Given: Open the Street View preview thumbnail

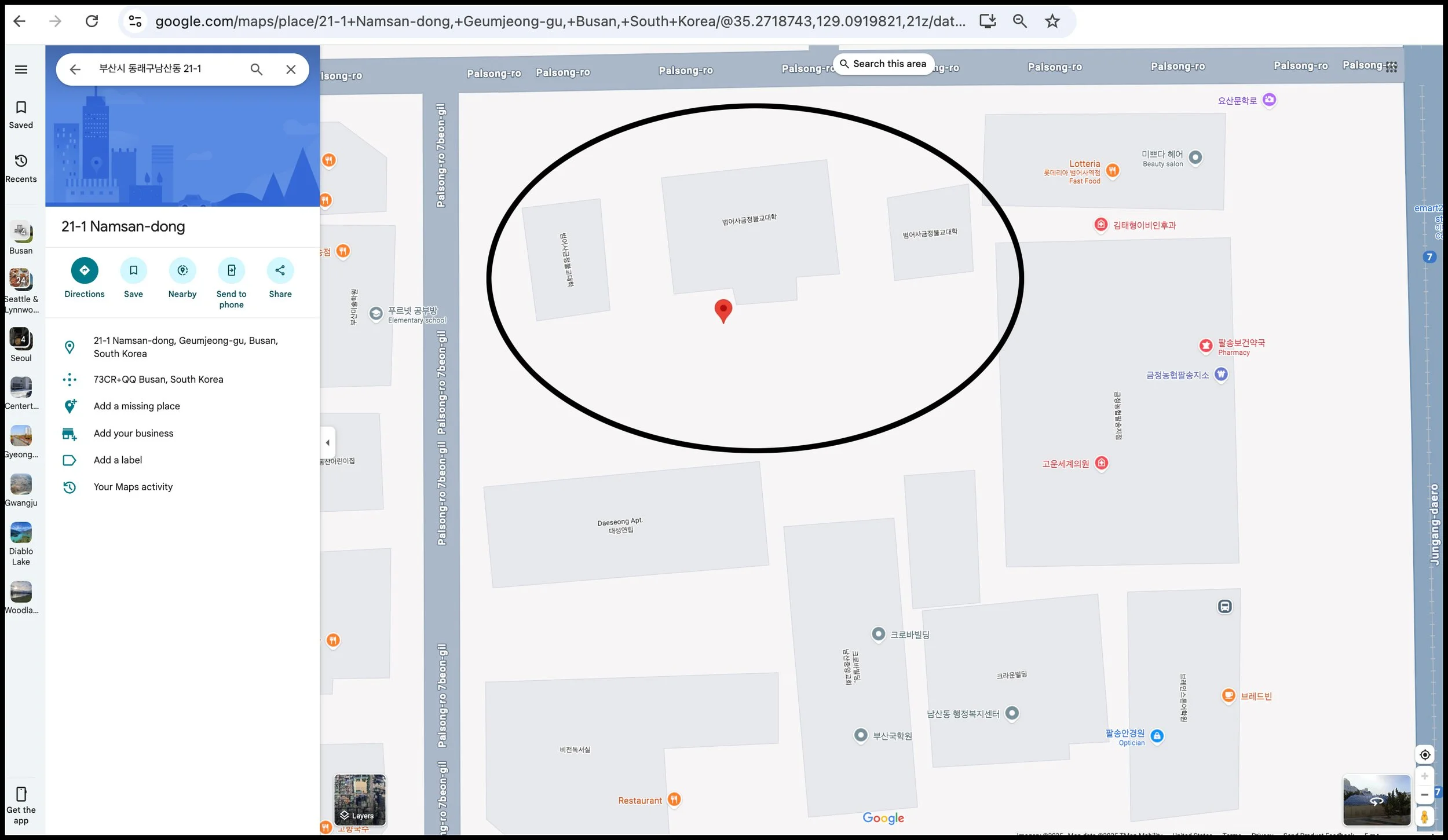Looking at the screenshot, I should click(1376, 800).
